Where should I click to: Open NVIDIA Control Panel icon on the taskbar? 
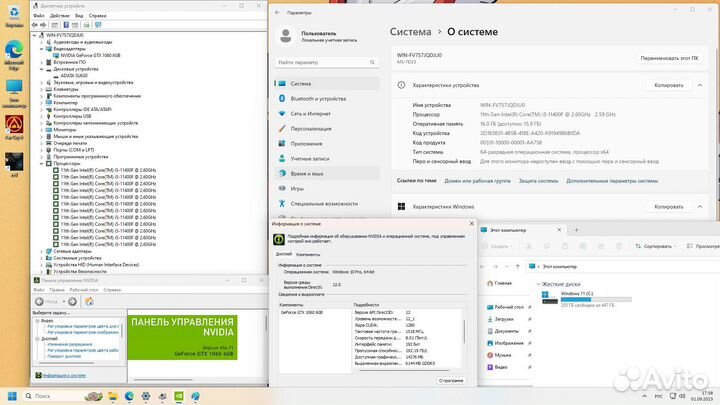tap(179, 396)
